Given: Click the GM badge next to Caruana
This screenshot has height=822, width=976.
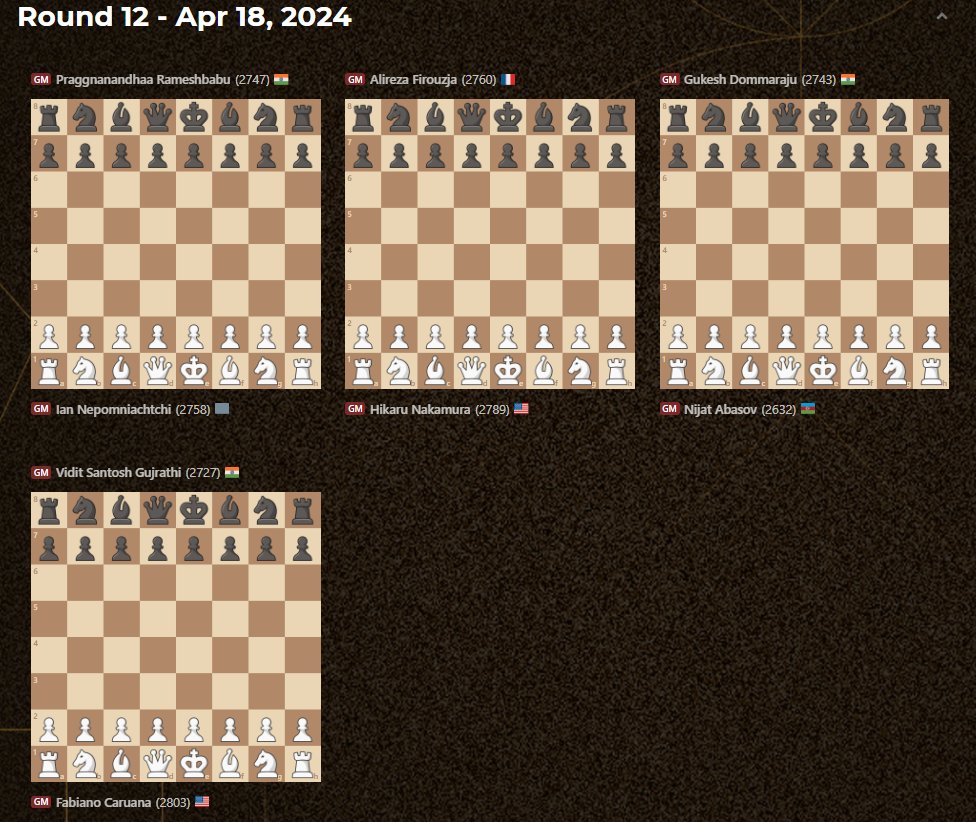Looking at the screenshot, I should pos(41,801).
